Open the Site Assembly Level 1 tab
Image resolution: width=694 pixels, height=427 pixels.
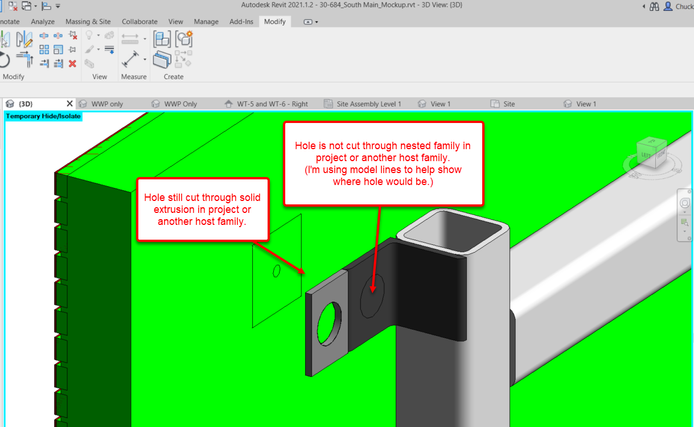click(368, 104)
